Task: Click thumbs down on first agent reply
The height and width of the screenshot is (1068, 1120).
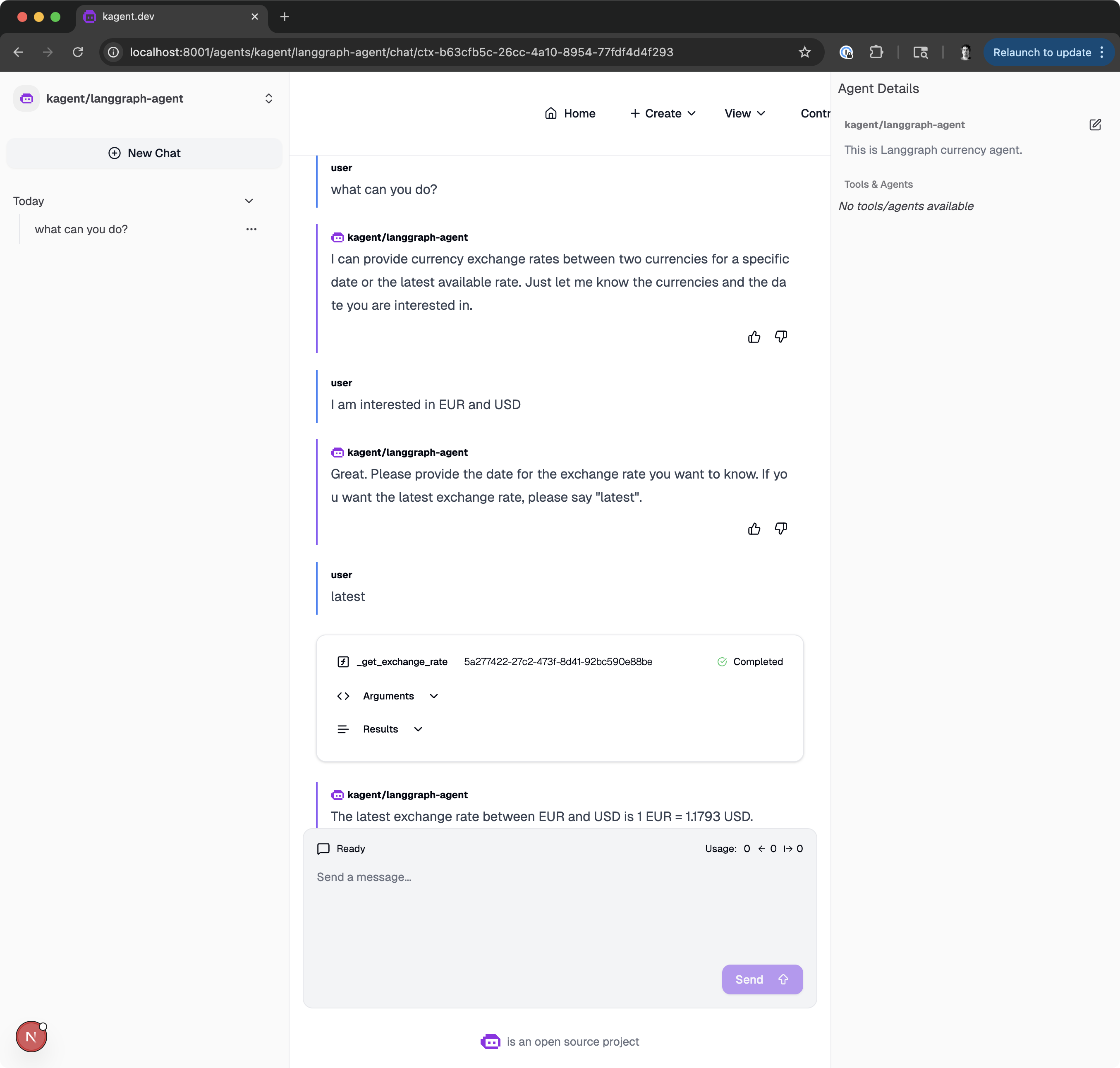Action: [x=781, y=337]
